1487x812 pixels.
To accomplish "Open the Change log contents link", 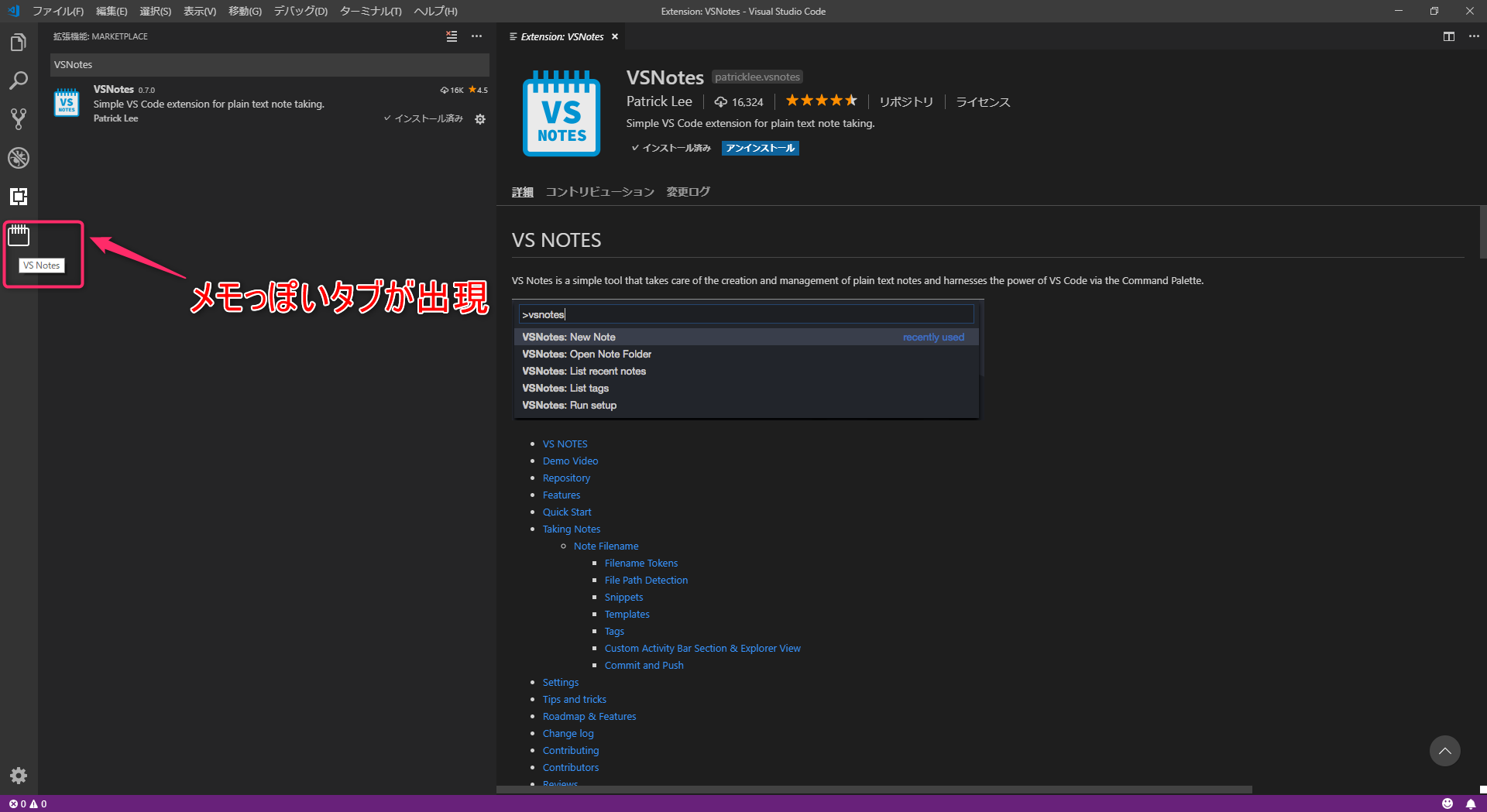I will pos(568,734).
